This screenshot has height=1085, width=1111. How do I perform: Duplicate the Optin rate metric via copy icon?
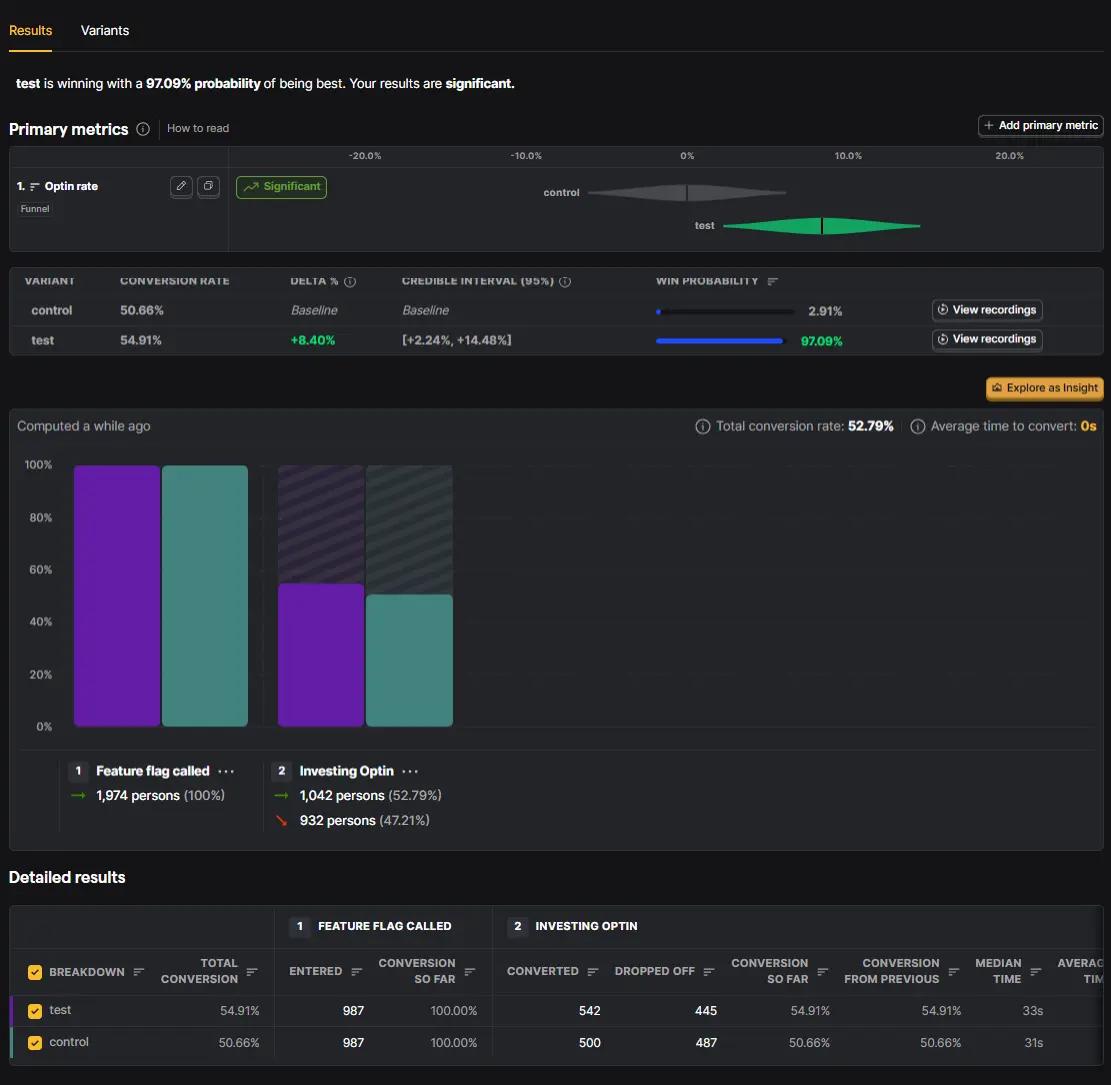click(x=208, y=186)
